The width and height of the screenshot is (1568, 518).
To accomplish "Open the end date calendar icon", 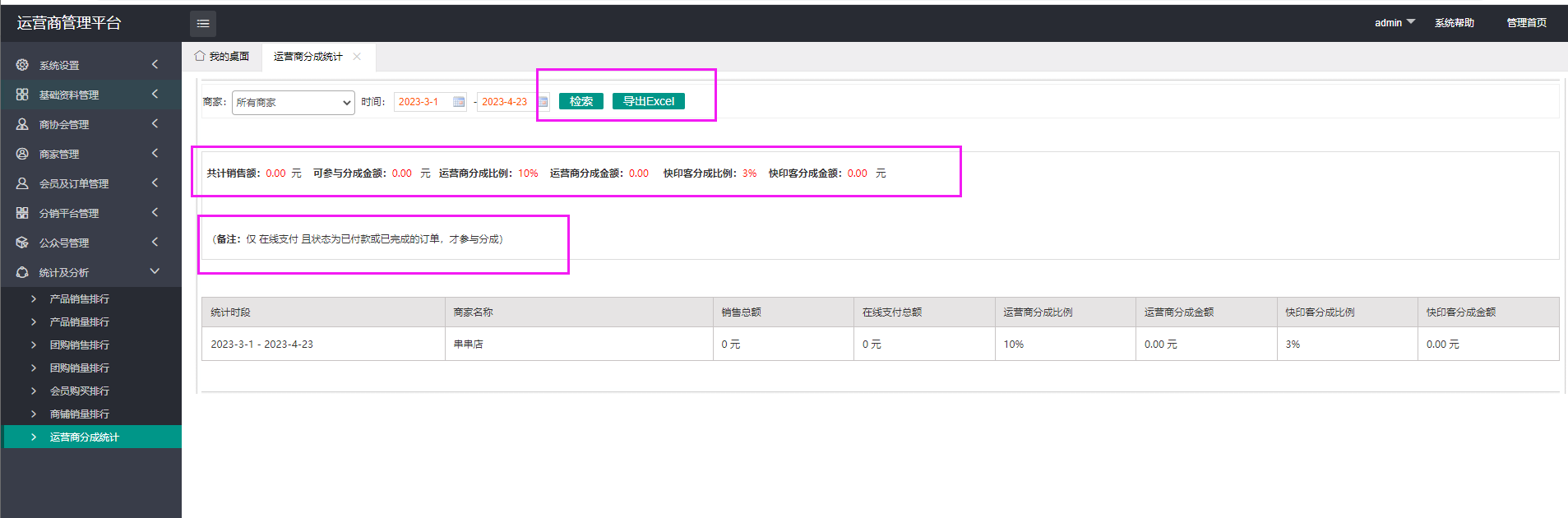I will (x=543, y=102).
